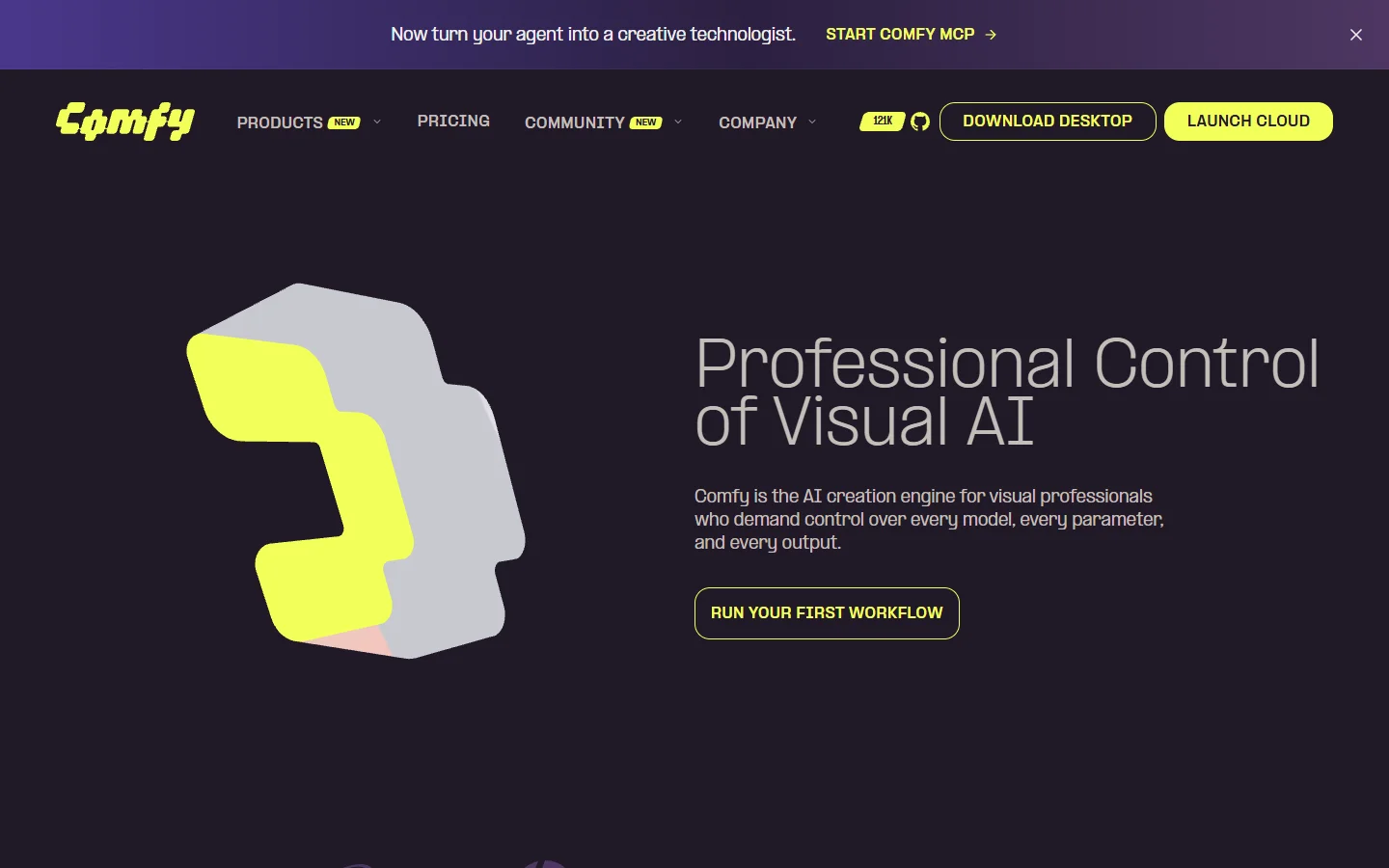Click the 'Now turn your agent' banner text
Image resolution: width=1389 pixels, height=868 pixels.
pyautogui.click(x=593, y=35)
